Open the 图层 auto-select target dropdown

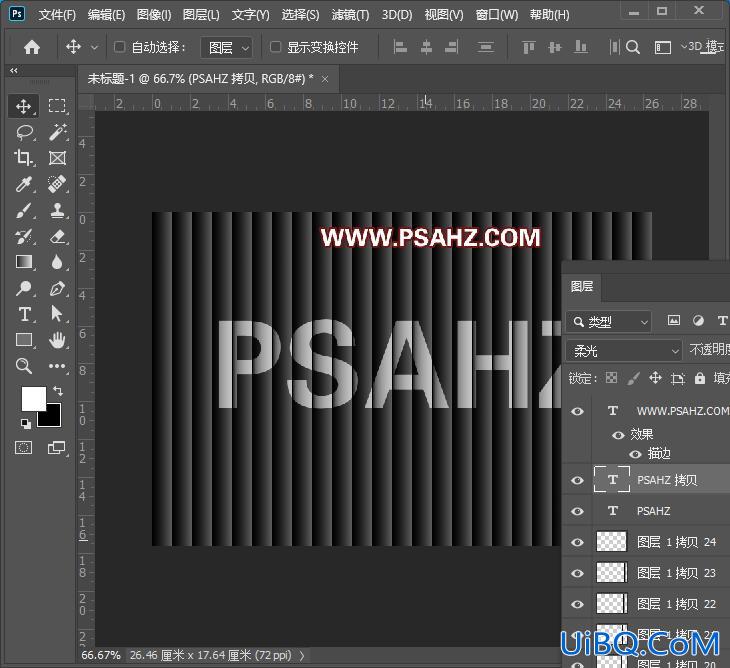pyautogui.click(x=227, y=47)
